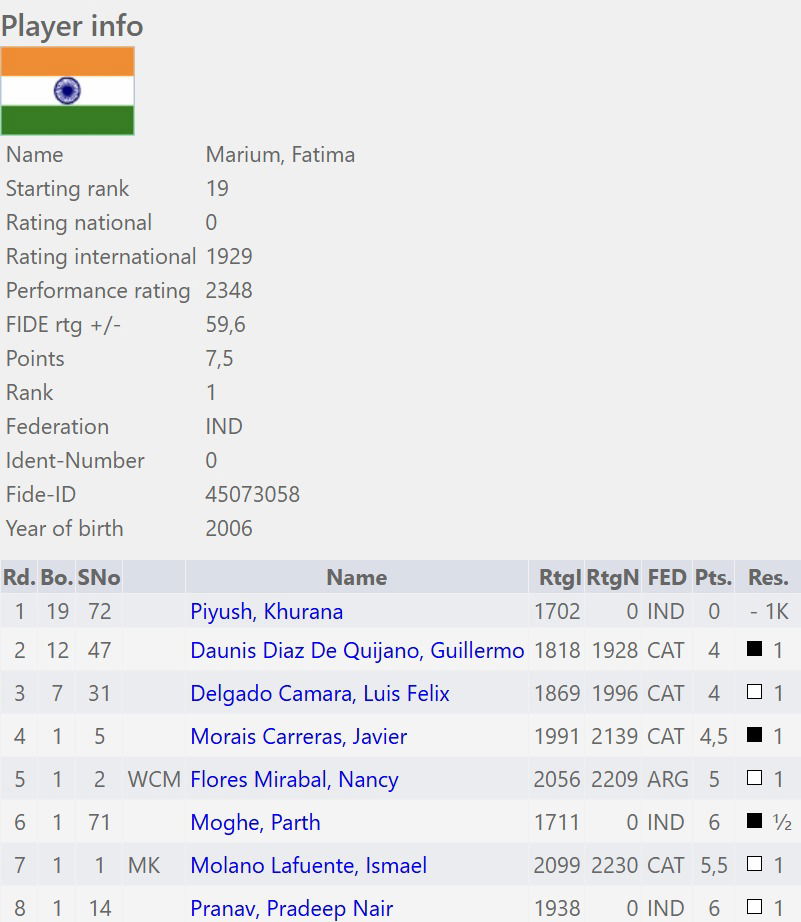Image resolution: width=801 pixels, height=922 pixels.
Task: Click white piece icon in round 5
Action: click(755, 777)
